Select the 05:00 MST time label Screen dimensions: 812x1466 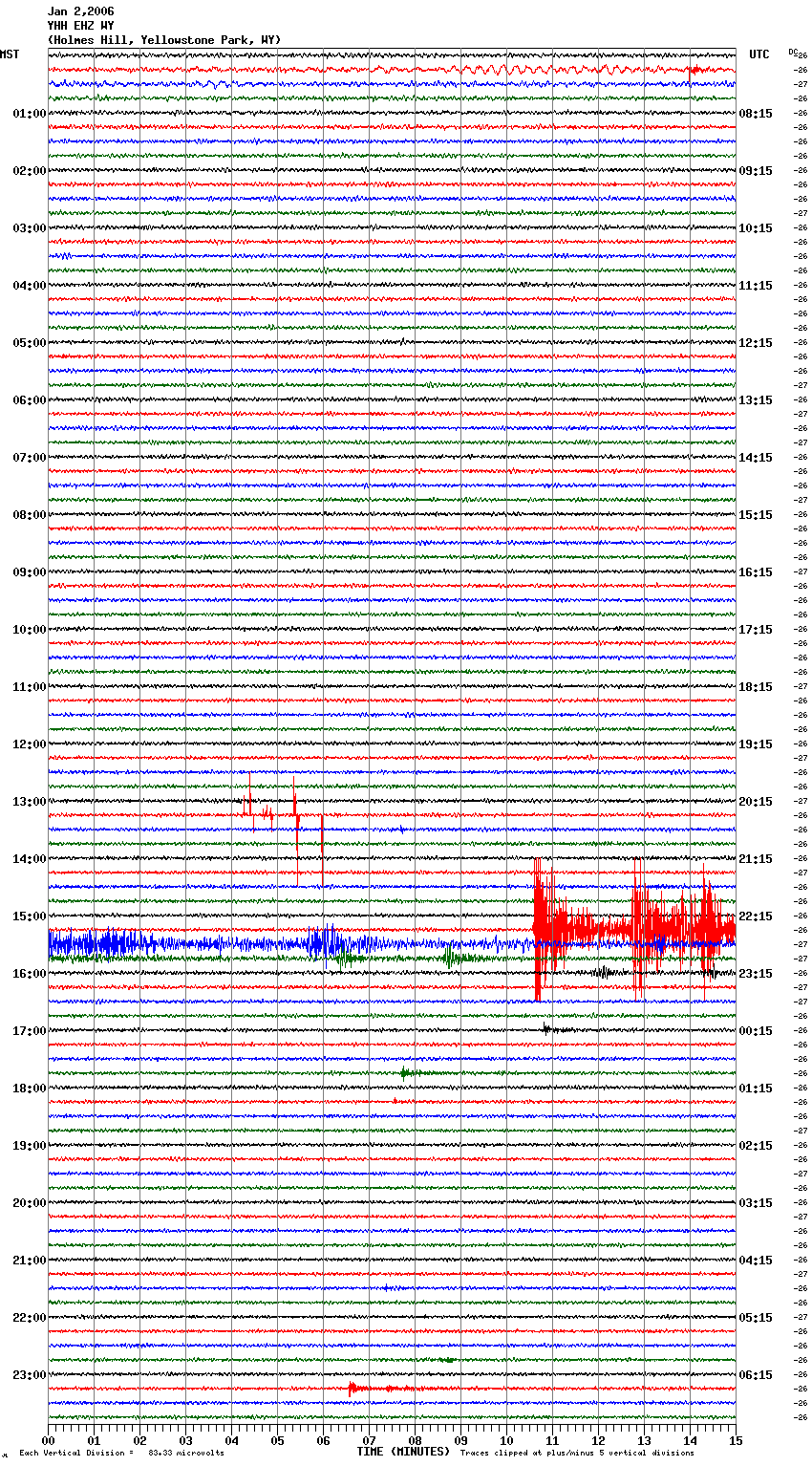click(x=29, y=343)
